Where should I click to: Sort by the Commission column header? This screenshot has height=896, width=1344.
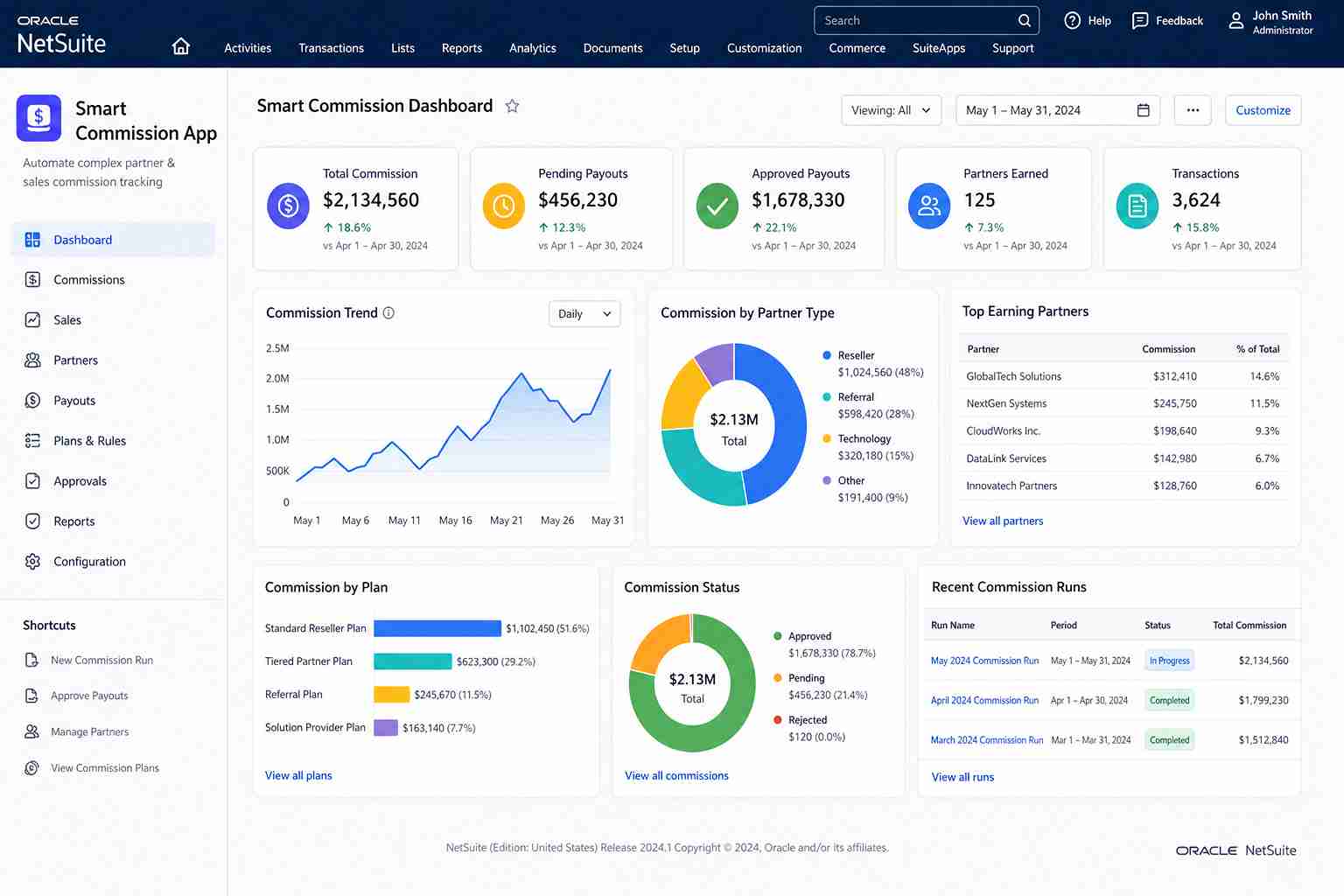coord(1169,349)
